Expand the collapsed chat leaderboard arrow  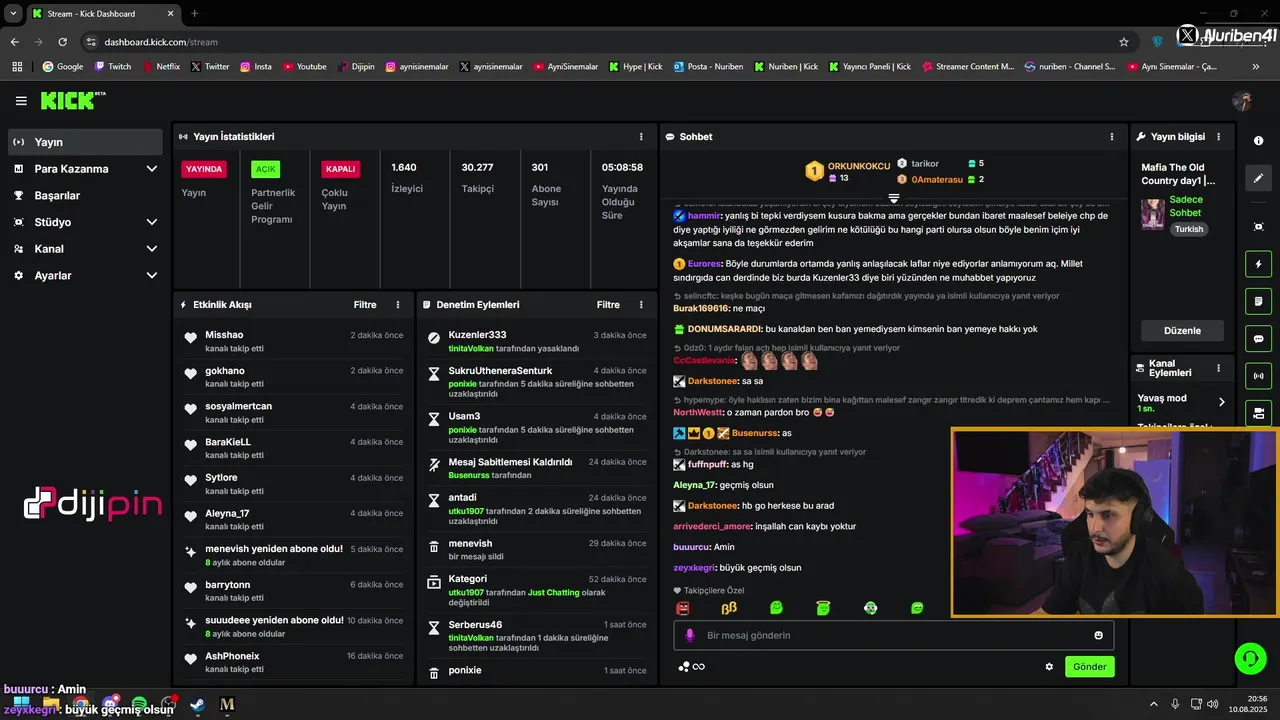pos(894,199)
